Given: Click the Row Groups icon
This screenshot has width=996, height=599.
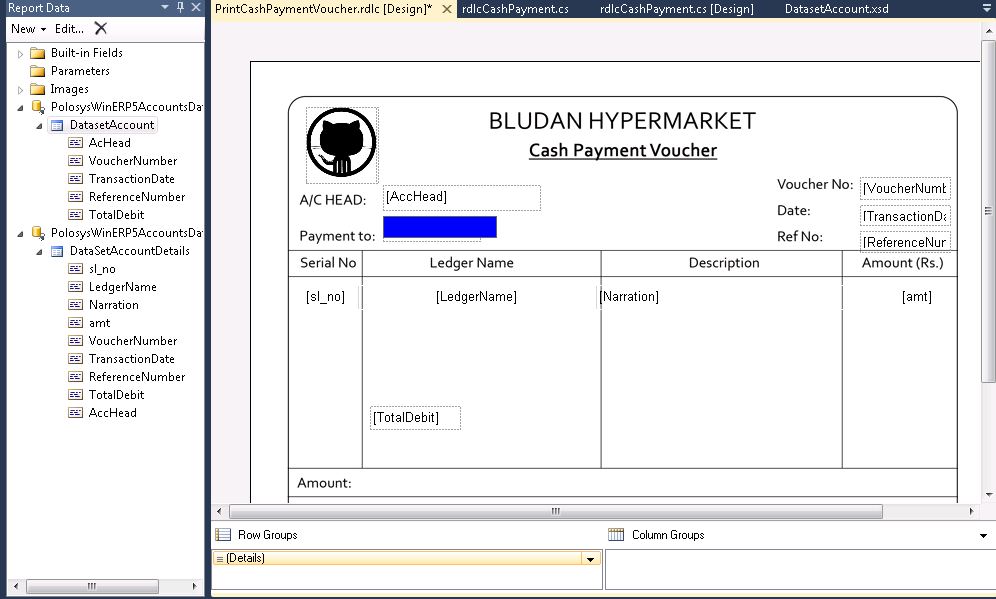Looking at the screenshot, I should pyautogui.click(x=223, y=535).
